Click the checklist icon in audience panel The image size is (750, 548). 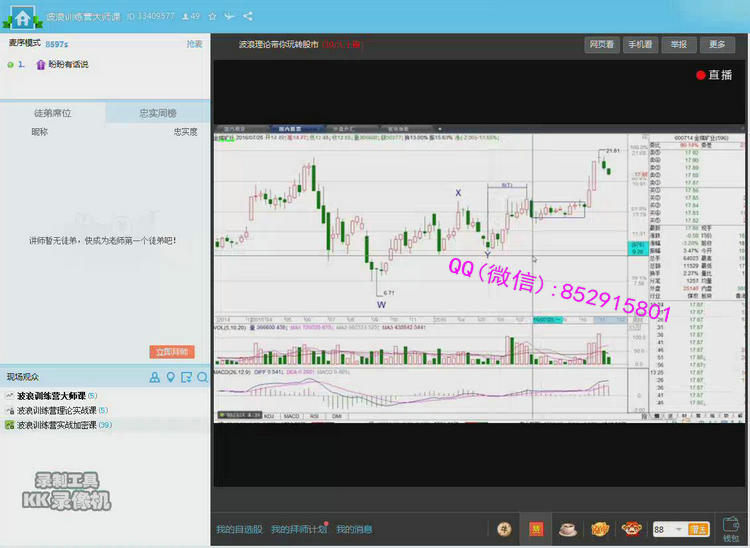coord(186,377)
